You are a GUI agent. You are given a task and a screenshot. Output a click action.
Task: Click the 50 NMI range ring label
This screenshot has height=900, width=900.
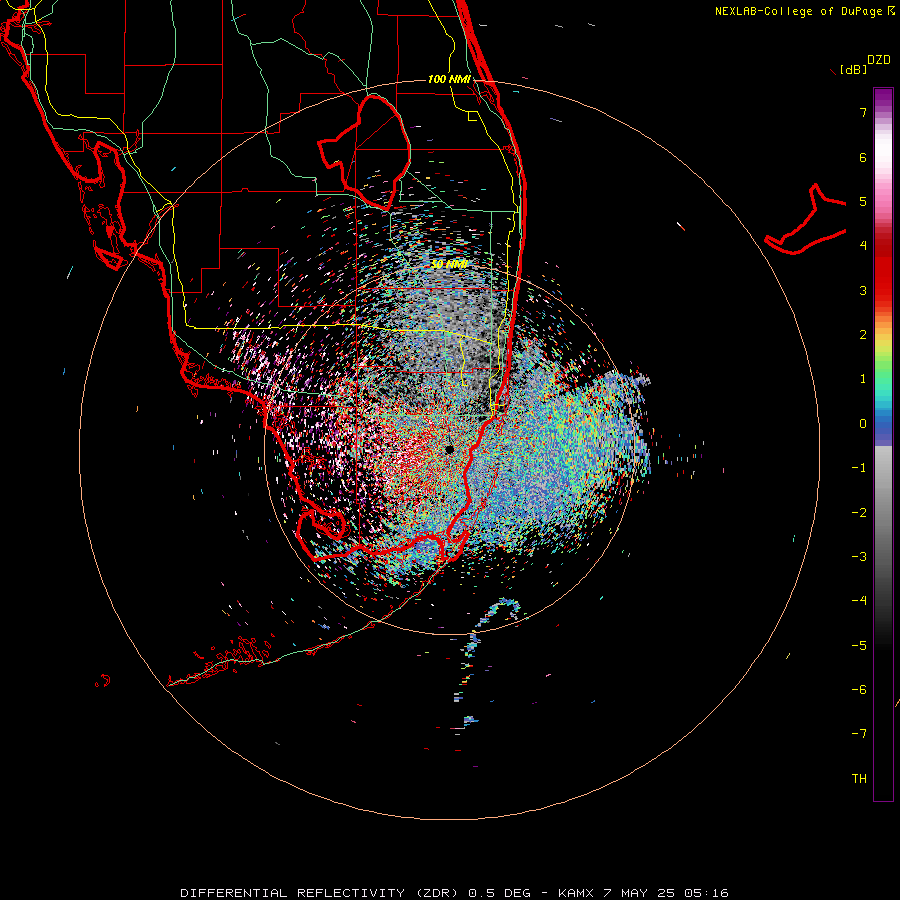click(449, 264)
